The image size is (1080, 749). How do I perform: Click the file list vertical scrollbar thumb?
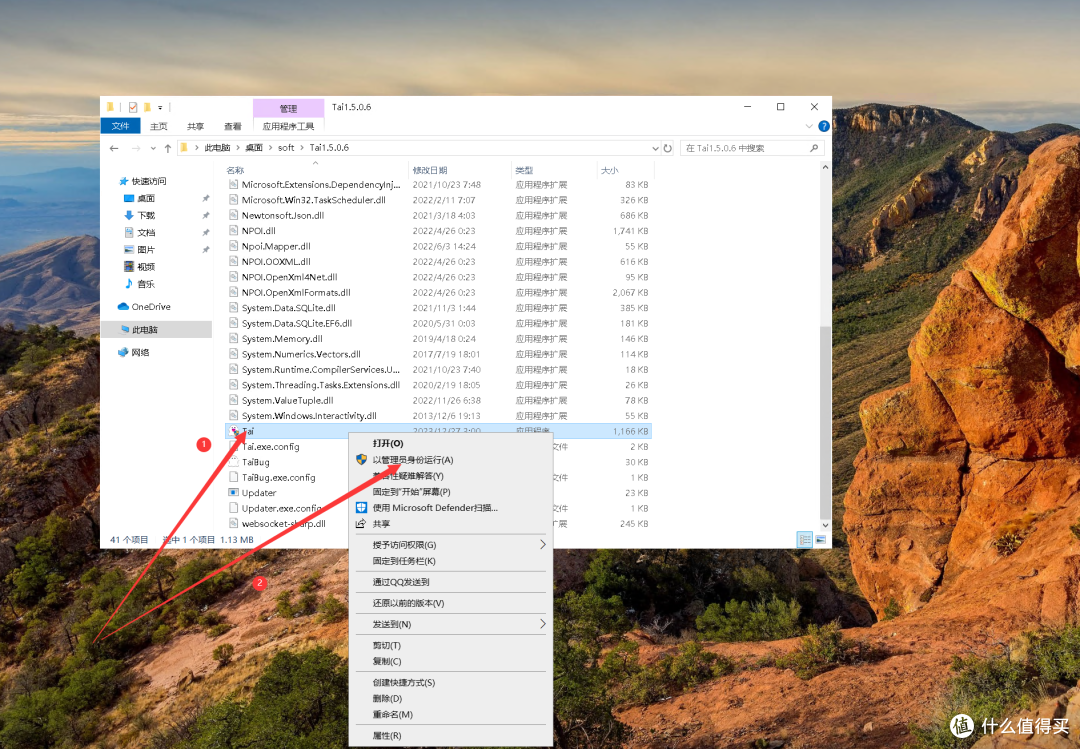tap(825, 422)
